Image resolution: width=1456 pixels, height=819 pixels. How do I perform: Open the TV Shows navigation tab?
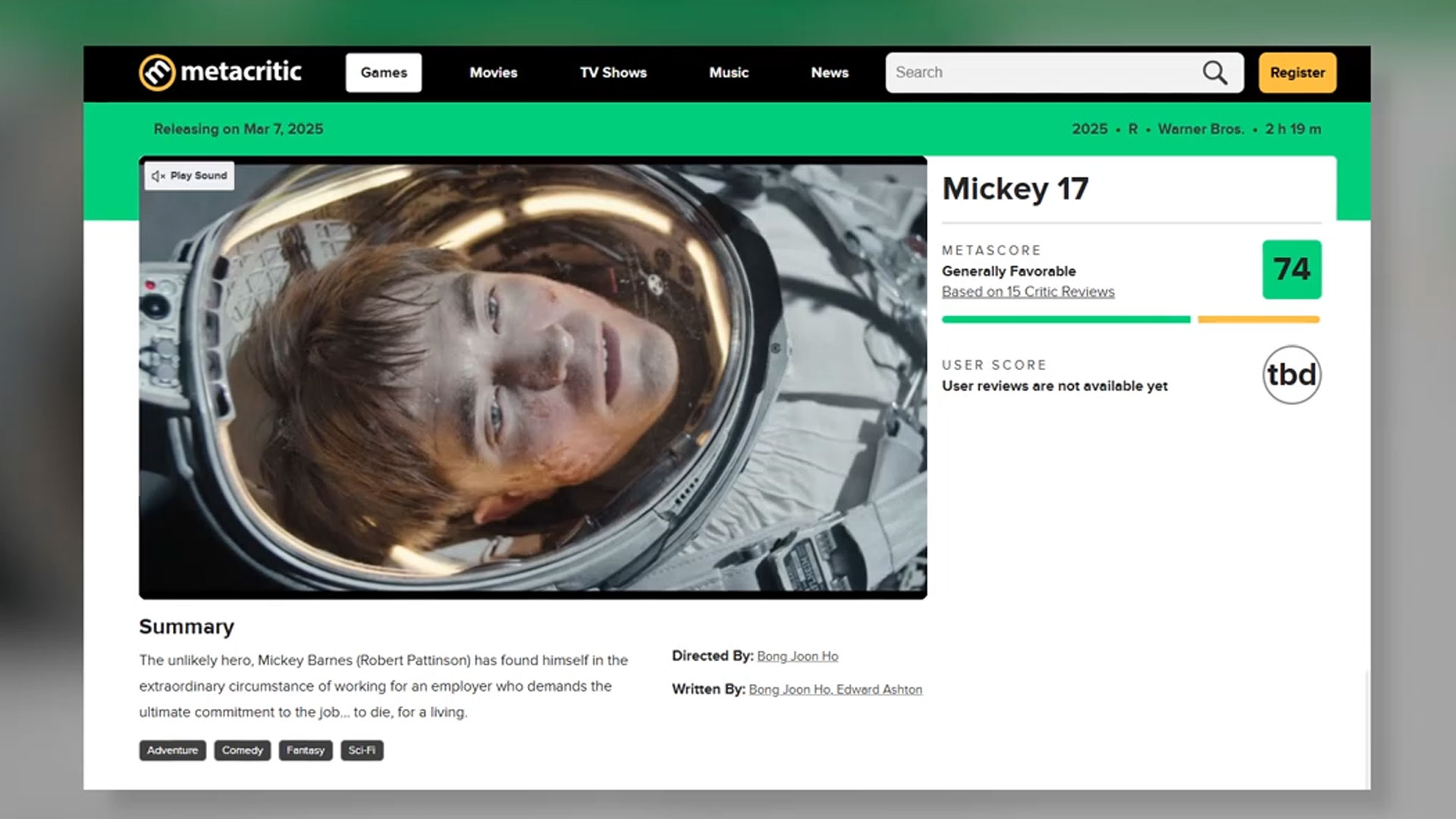point(613,73)
